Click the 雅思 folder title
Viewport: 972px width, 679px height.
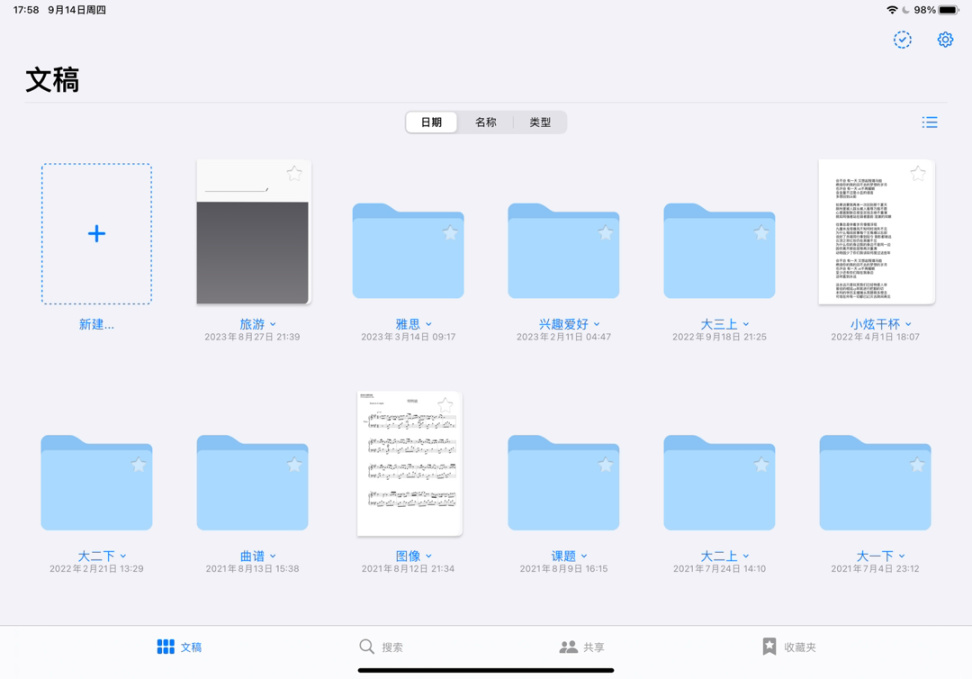pos(408,324)
